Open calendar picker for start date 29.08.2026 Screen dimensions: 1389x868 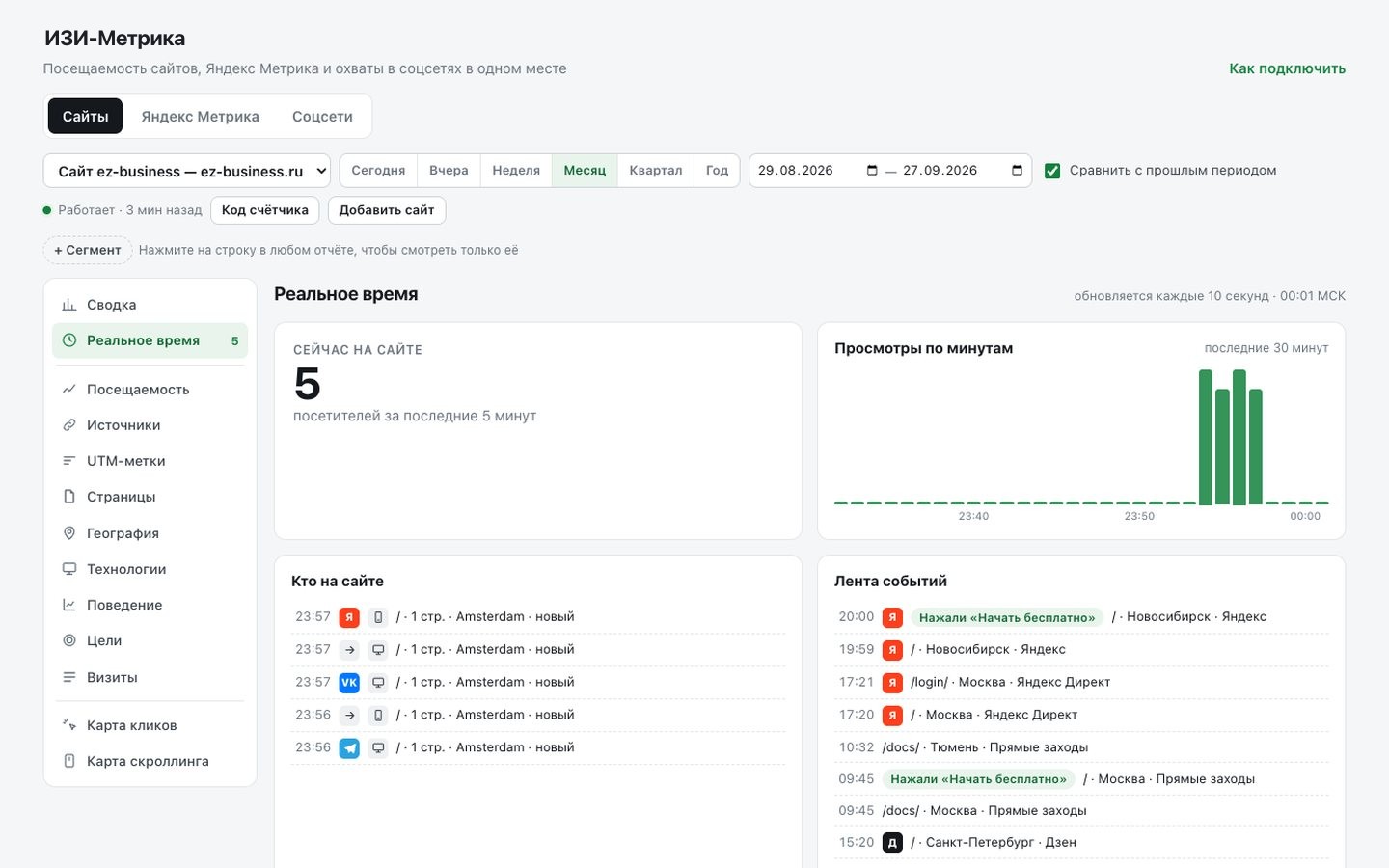[x=872, y=171]
